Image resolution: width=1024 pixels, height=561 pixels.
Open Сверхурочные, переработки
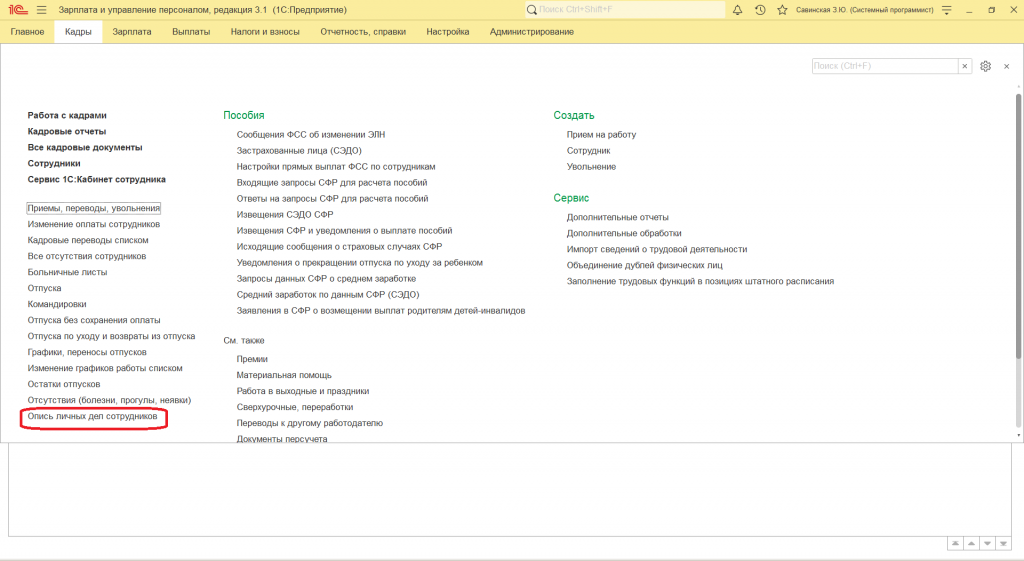click(295, 407)
